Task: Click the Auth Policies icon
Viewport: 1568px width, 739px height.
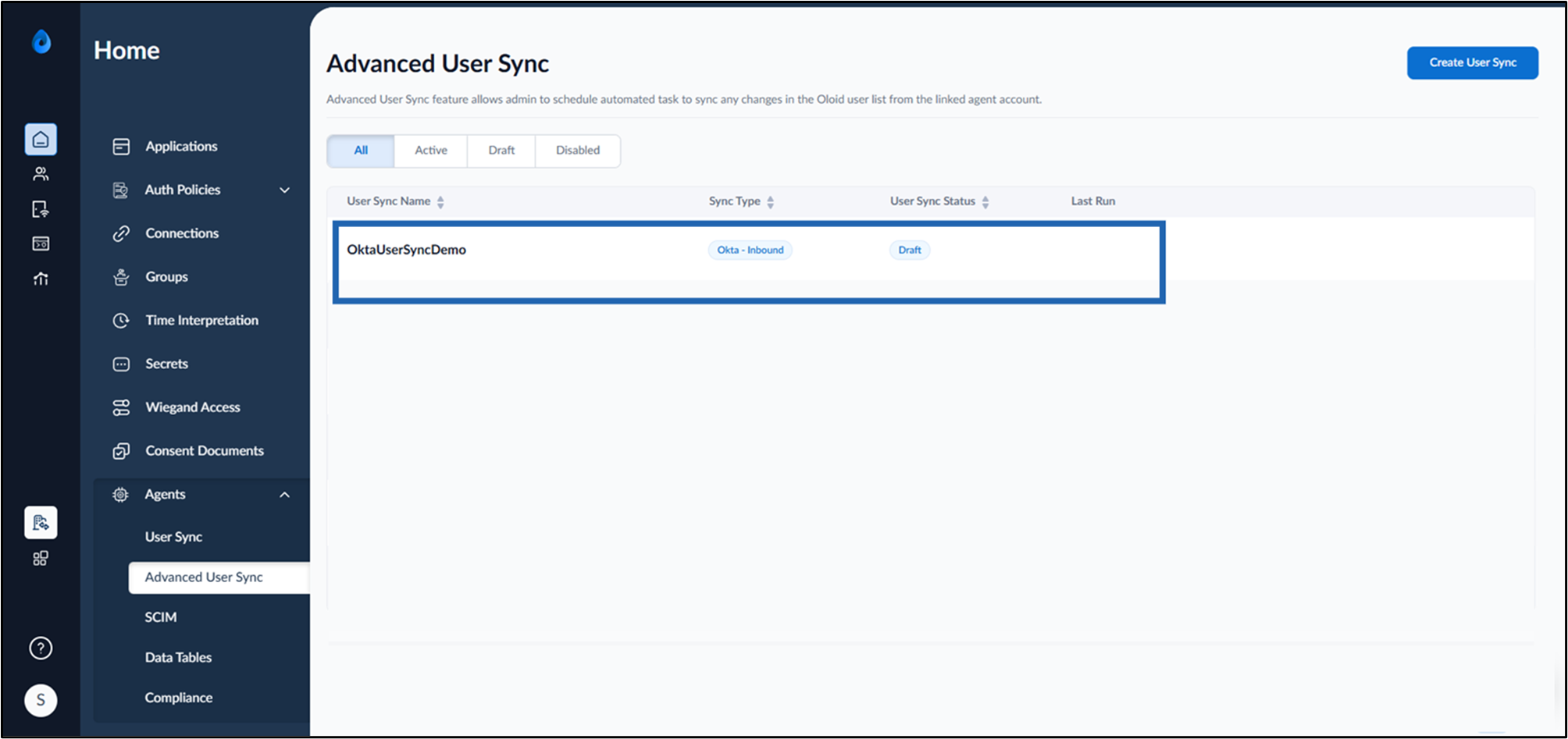Action: 121,190
